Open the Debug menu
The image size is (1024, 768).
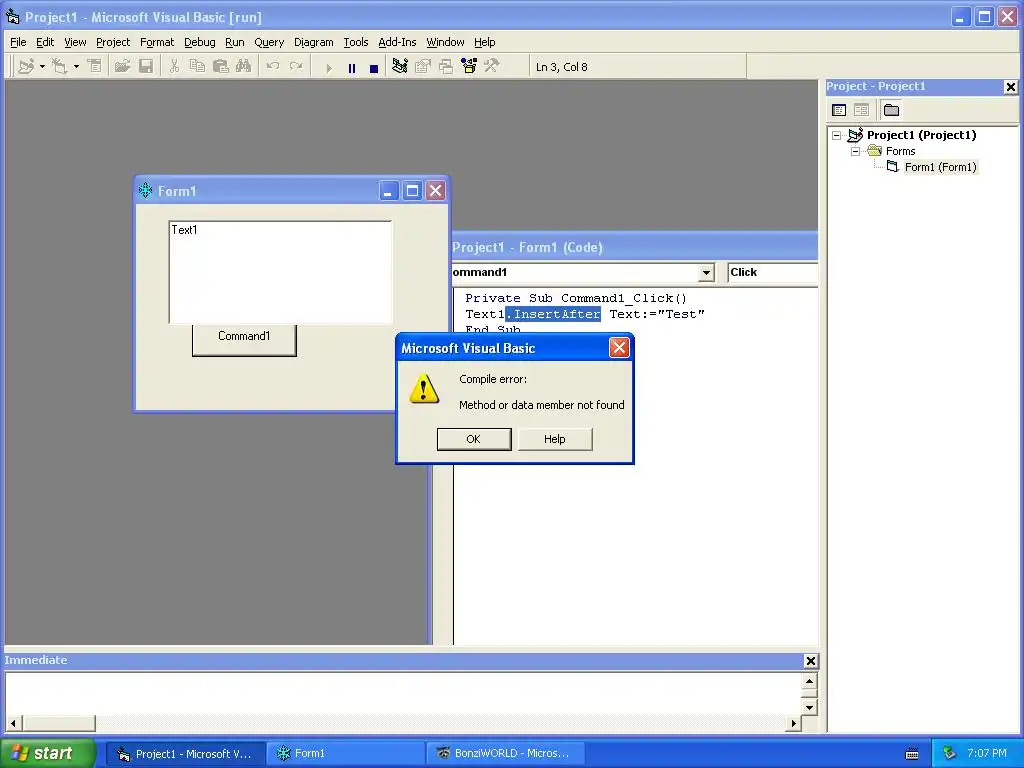200,42
